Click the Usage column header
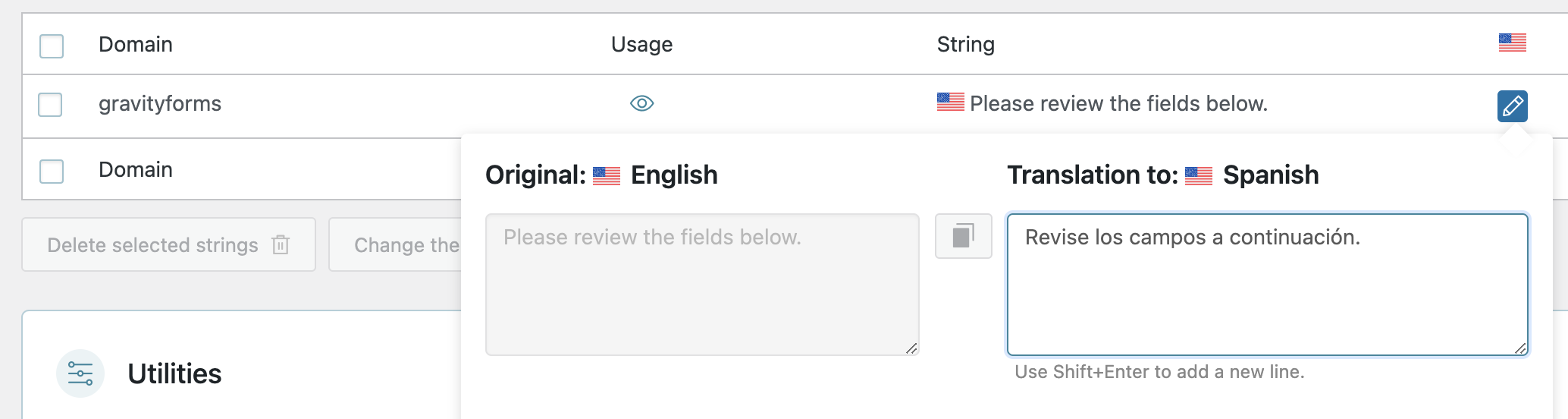This screenshot has width=1568, height=419. [641, 44]
